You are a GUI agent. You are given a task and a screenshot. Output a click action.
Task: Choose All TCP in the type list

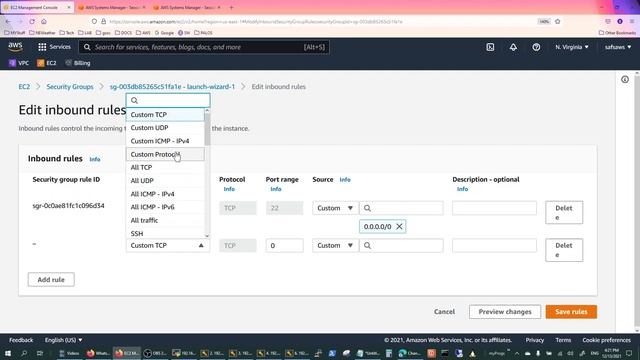pyautogui.click(x=165, y=167)
